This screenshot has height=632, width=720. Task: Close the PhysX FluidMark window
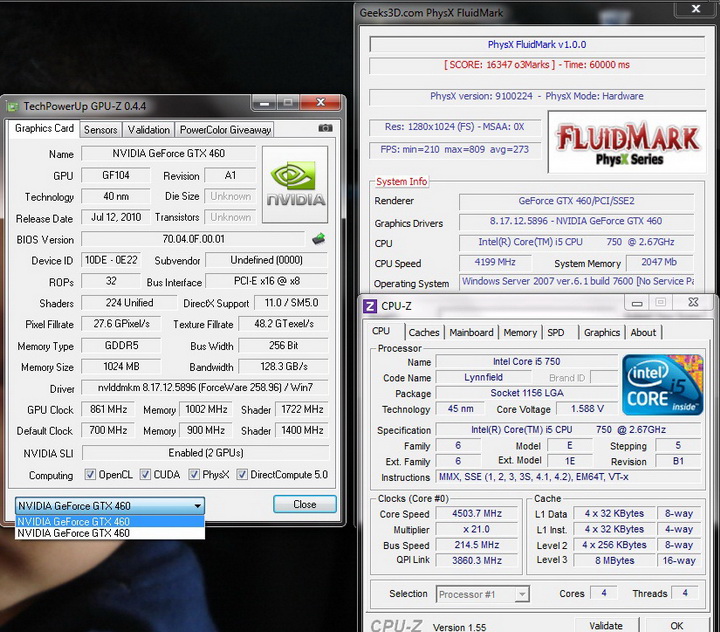(696, 9)
